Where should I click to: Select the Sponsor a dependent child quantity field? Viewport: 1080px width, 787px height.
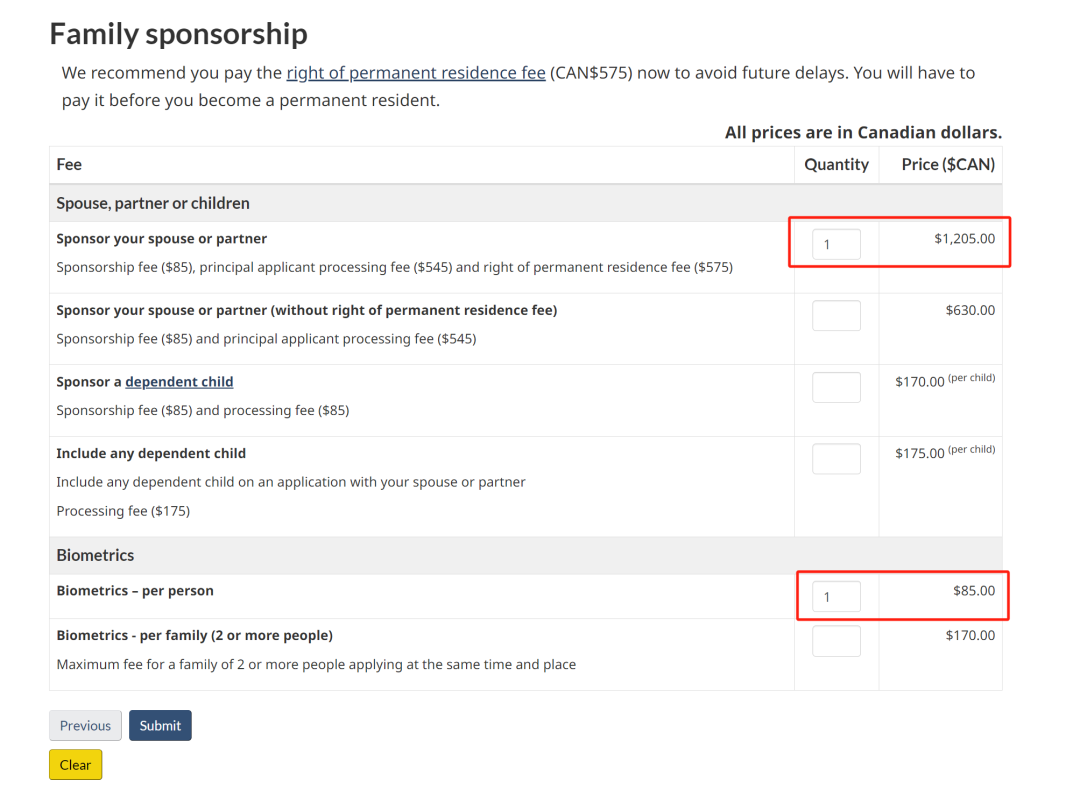coord(836,387)
